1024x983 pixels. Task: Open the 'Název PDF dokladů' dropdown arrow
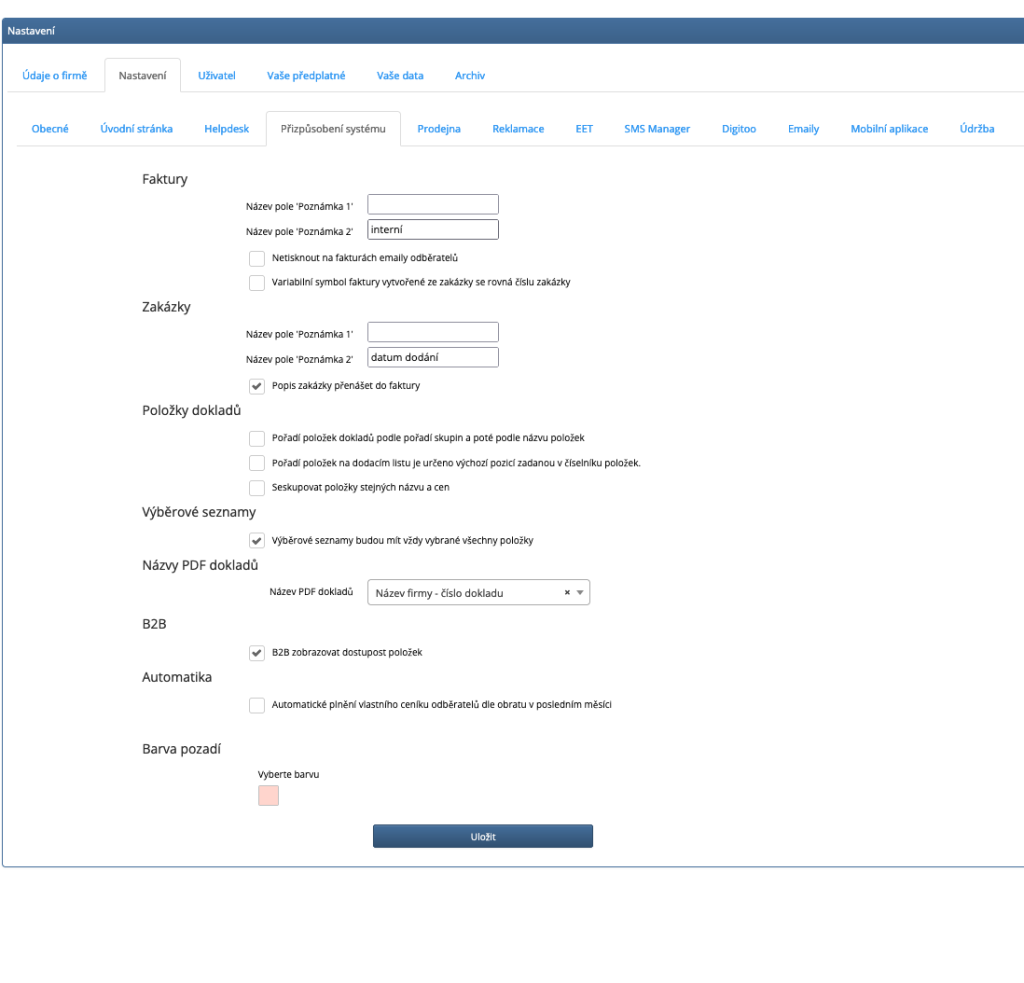pos(580,593)
